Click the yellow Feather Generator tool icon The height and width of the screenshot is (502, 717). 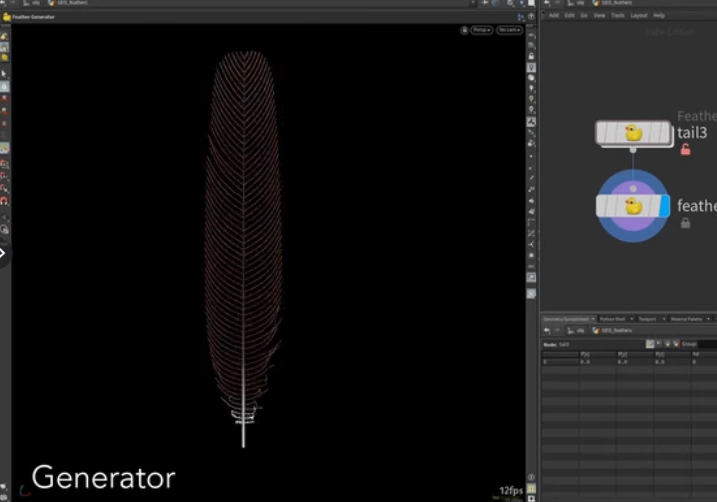(x=6, y=17)
